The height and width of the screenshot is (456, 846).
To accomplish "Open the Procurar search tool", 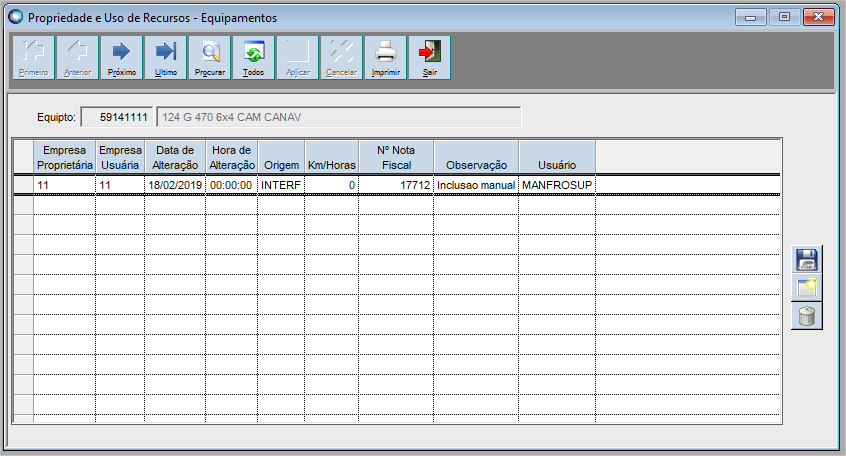I will click(210, 58).
